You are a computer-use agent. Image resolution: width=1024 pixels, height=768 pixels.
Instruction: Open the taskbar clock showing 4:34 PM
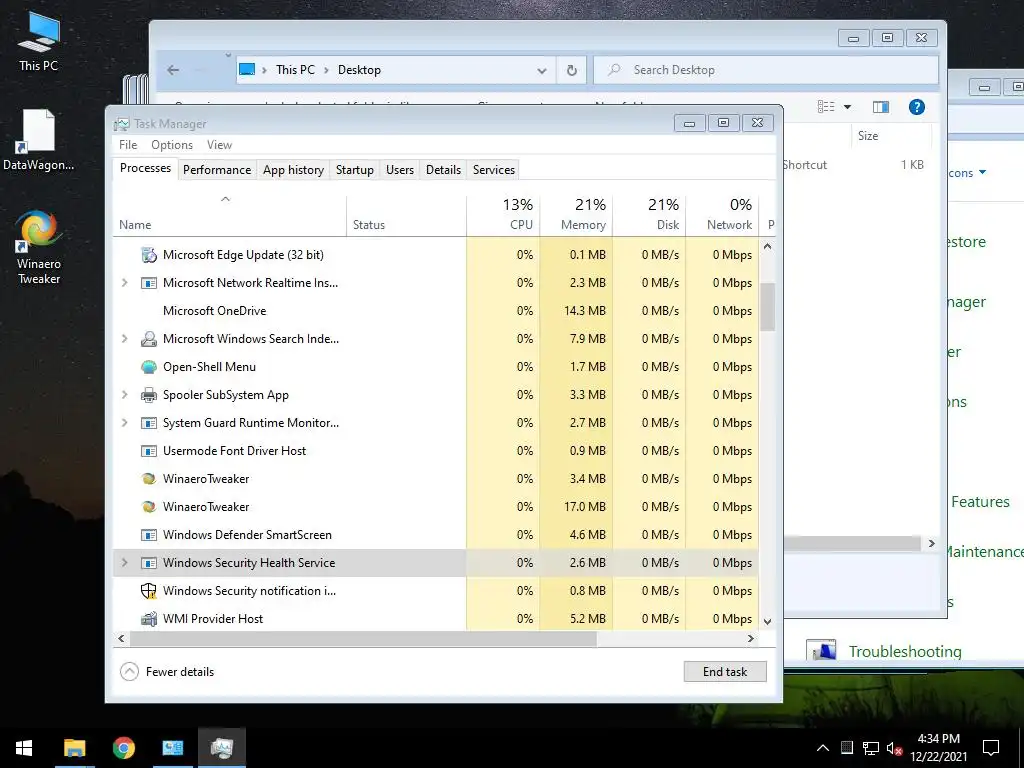coord(938,748)
